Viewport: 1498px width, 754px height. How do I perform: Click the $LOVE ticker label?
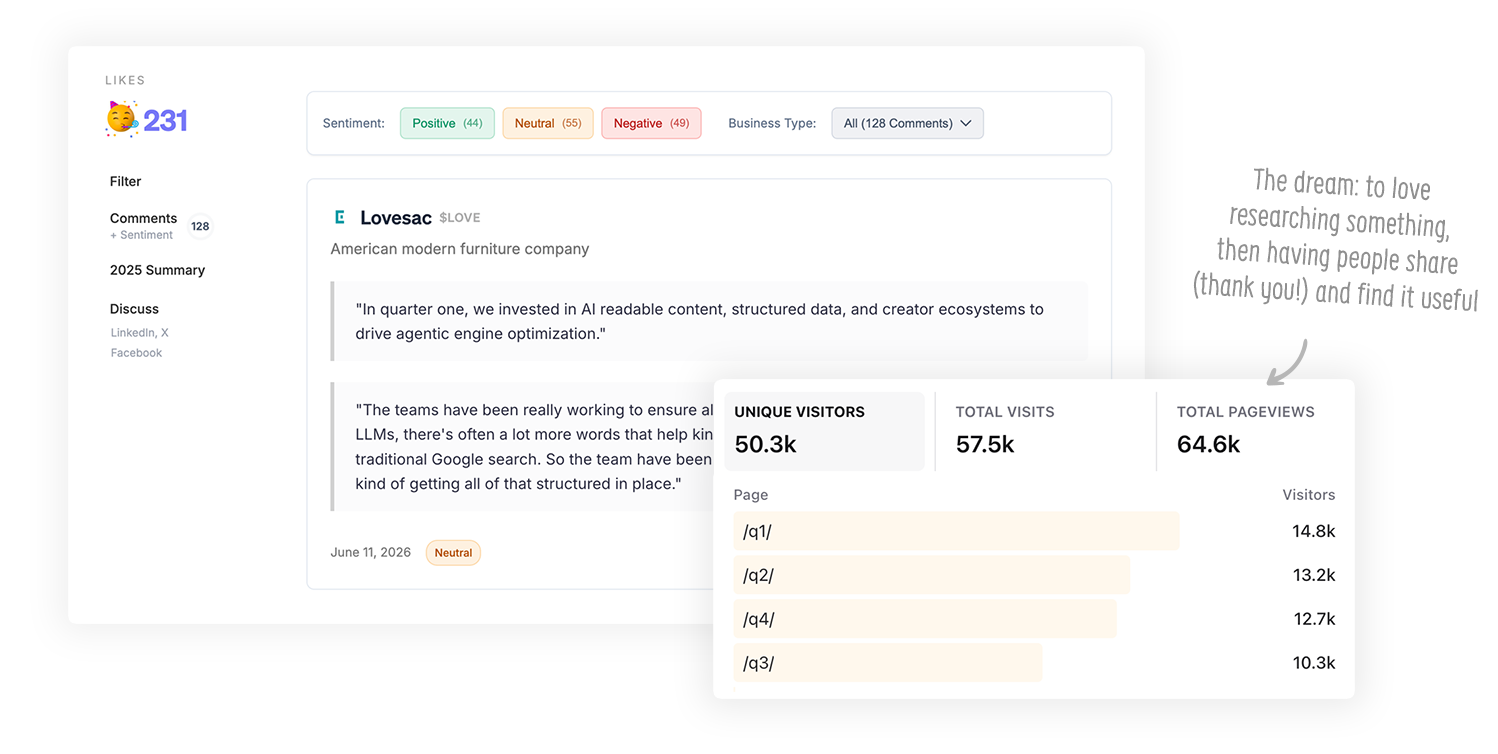click(460, 218)
